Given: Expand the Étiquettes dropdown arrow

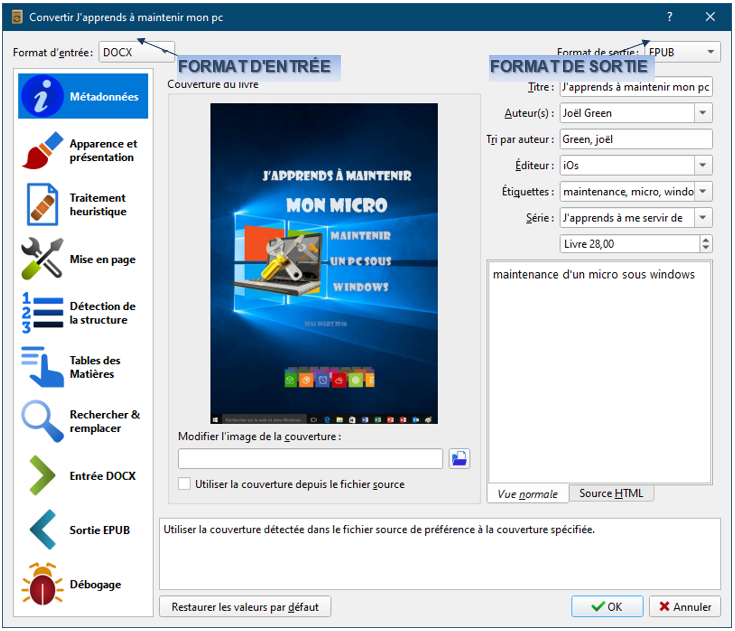Looking at the screenshot, I should click(x=703, y=192).
